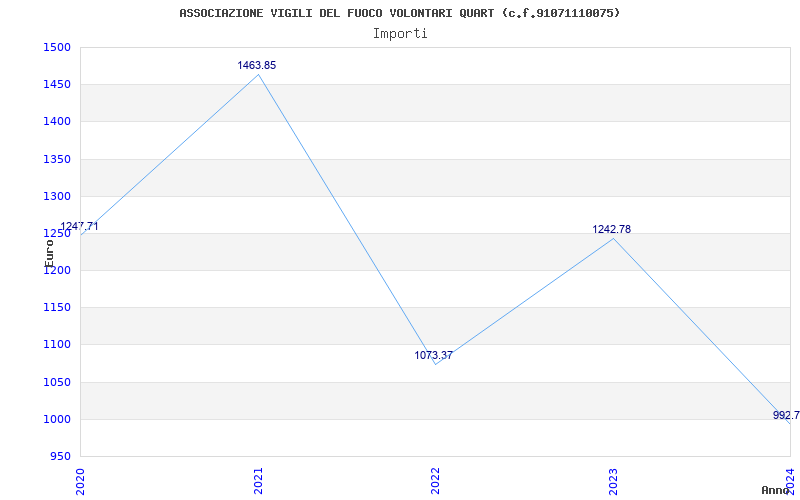
Task: Click the 2020 x-axis label
Action: [x=80, y=482]
